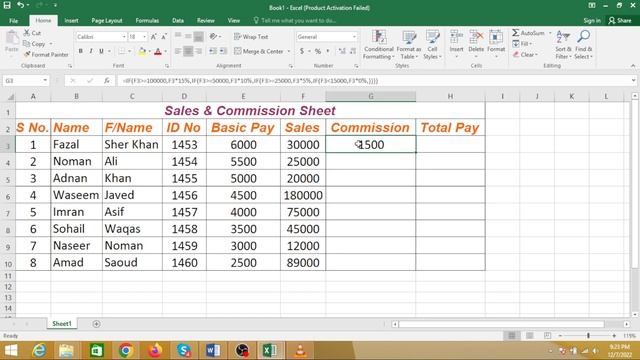640x360 pixels.
Task: Click the Merge & Center button
Action: tap(259, 51)
